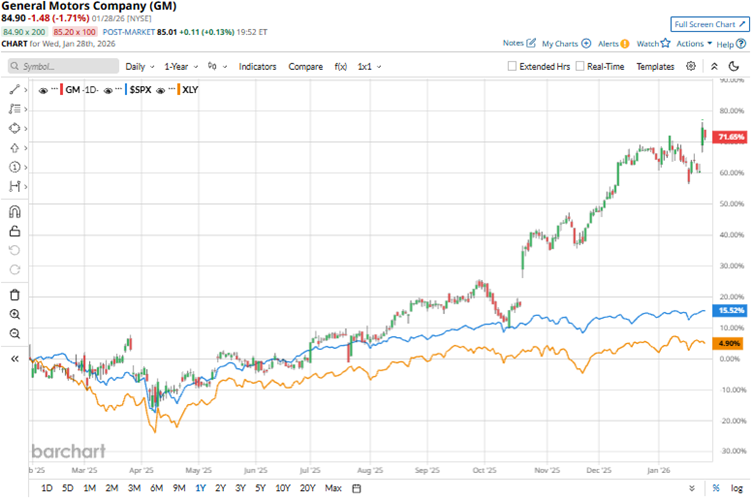Screen dimensions: 752x500
Task: Open chart settings gear icon
Action: coord(691,66)
